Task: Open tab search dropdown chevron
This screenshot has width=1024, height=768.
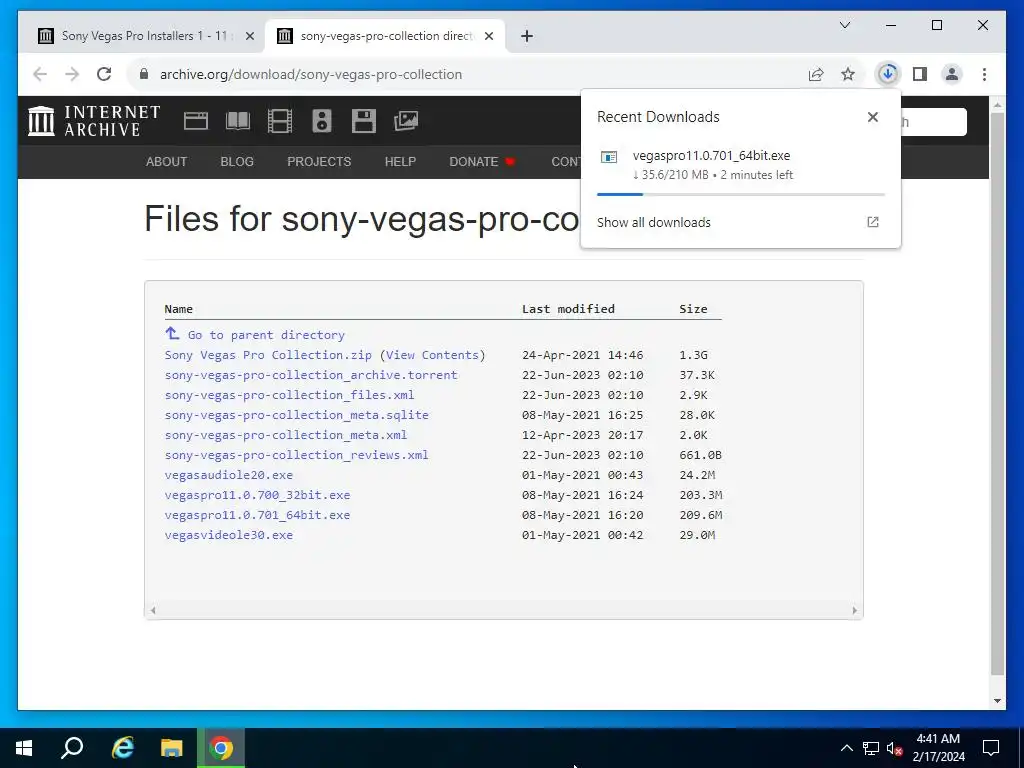Action: pos(844,25)
